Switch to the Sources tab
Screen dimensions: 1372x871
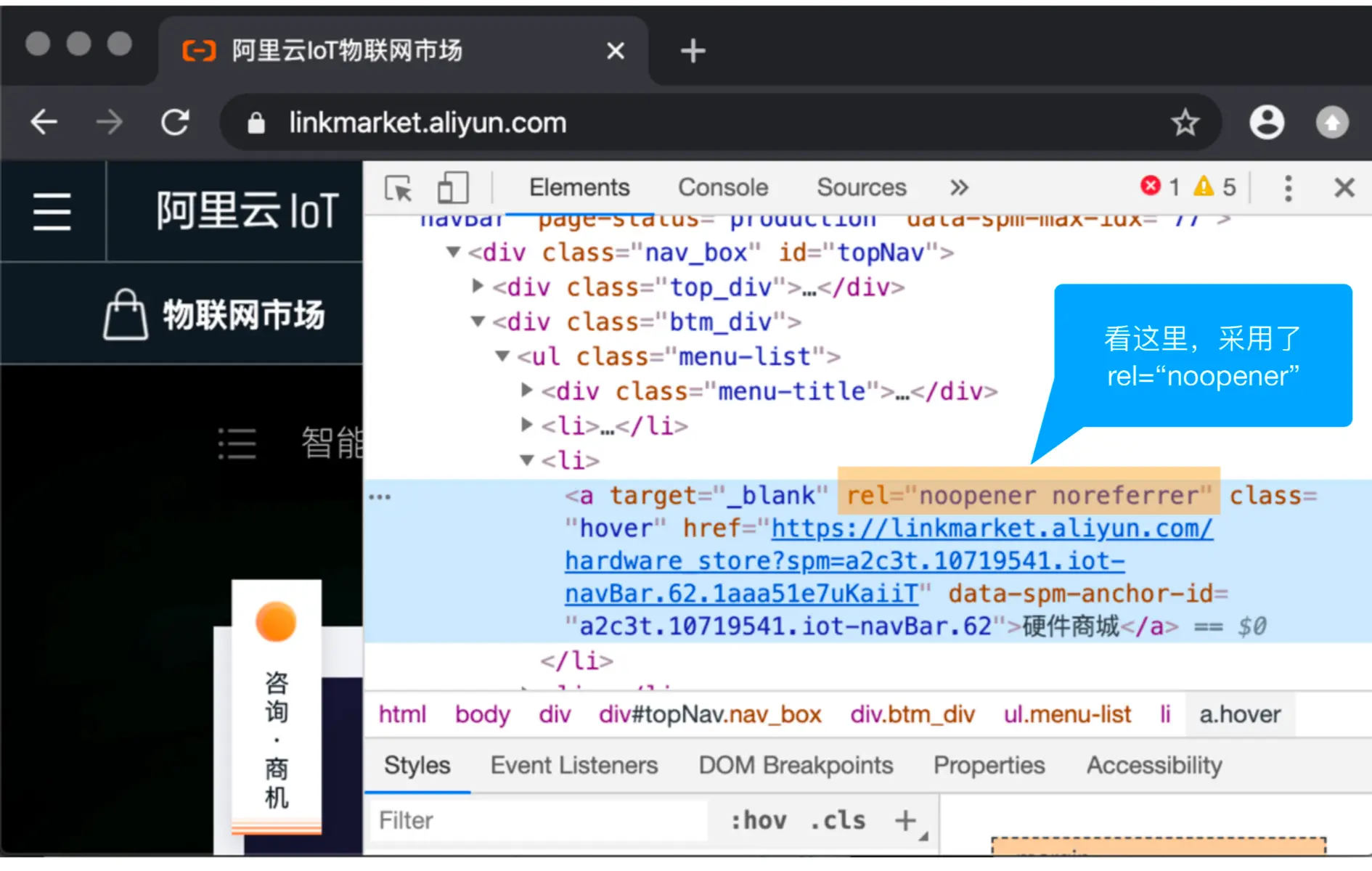click(x=862, y=187)
